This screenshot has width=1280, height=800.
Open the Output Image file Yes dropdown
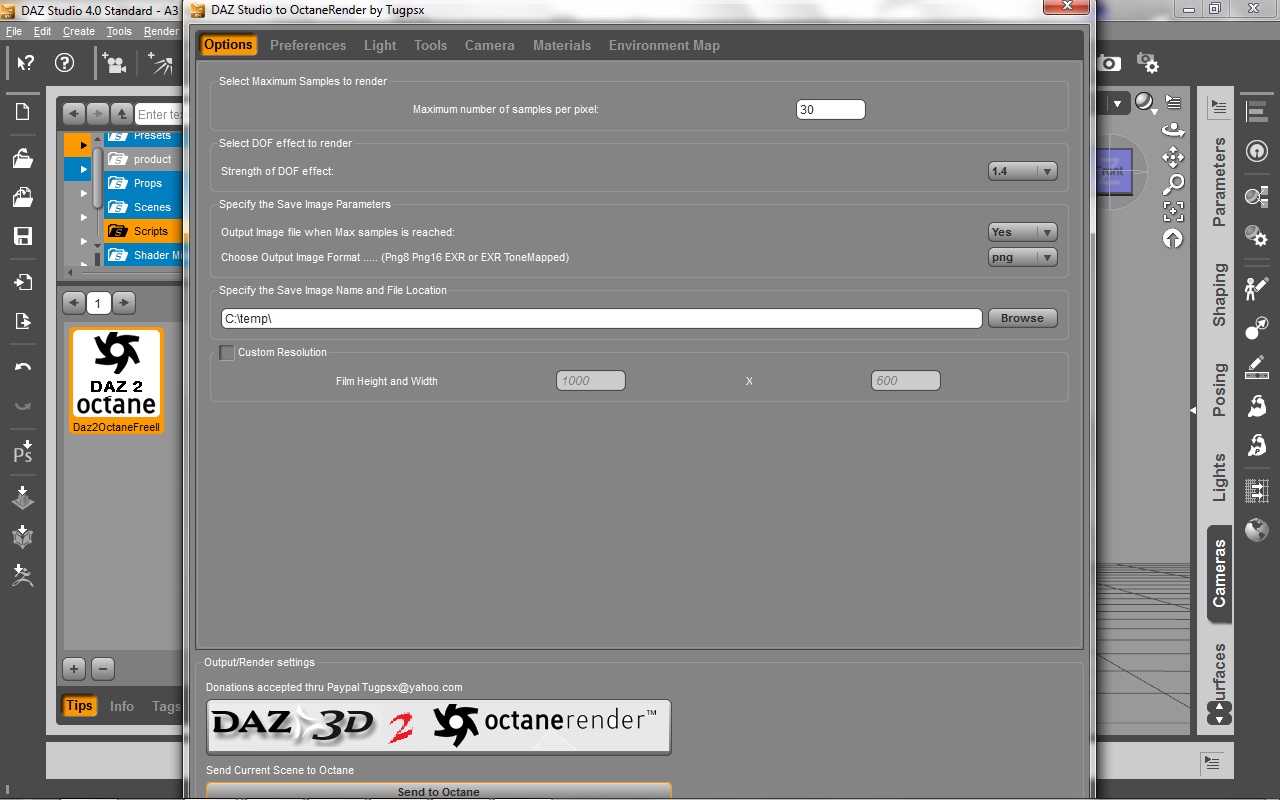coord(1022,232)
